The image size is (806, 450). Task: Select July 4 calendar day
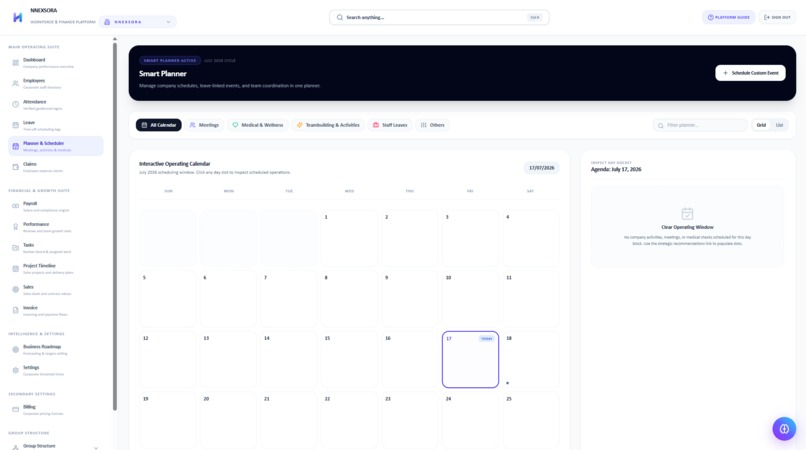(530, 238)
